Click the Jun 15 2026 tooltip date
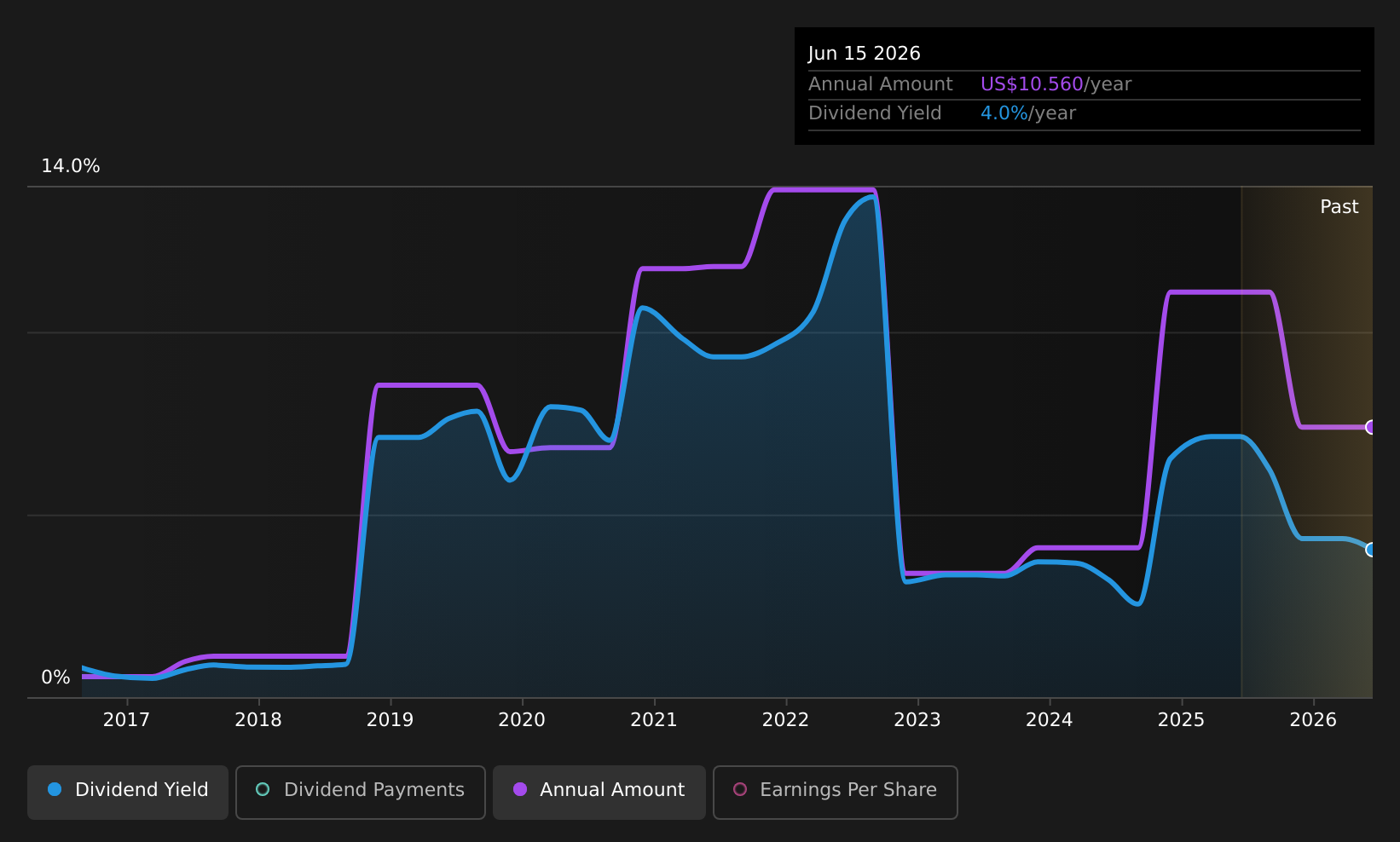This screenshot has height=842, width=1400. point(865,54)
